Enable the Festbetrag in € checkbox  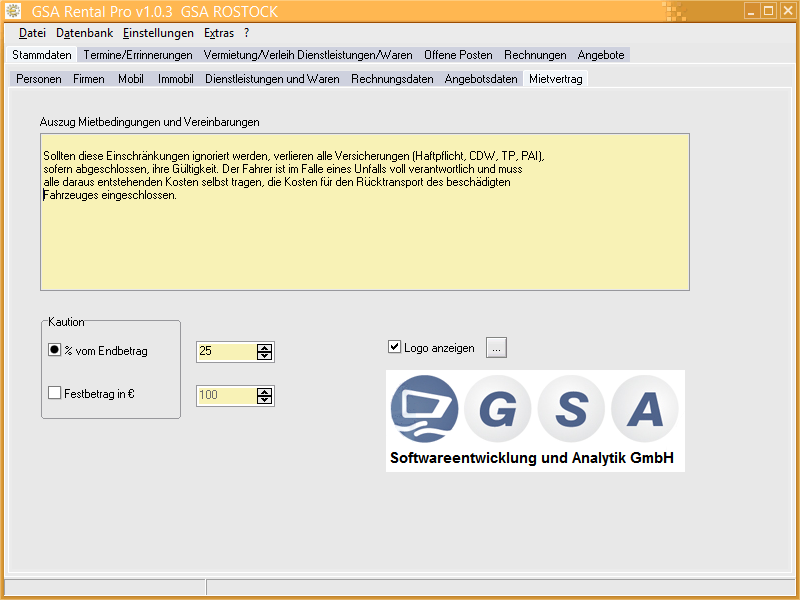[55, 394]
